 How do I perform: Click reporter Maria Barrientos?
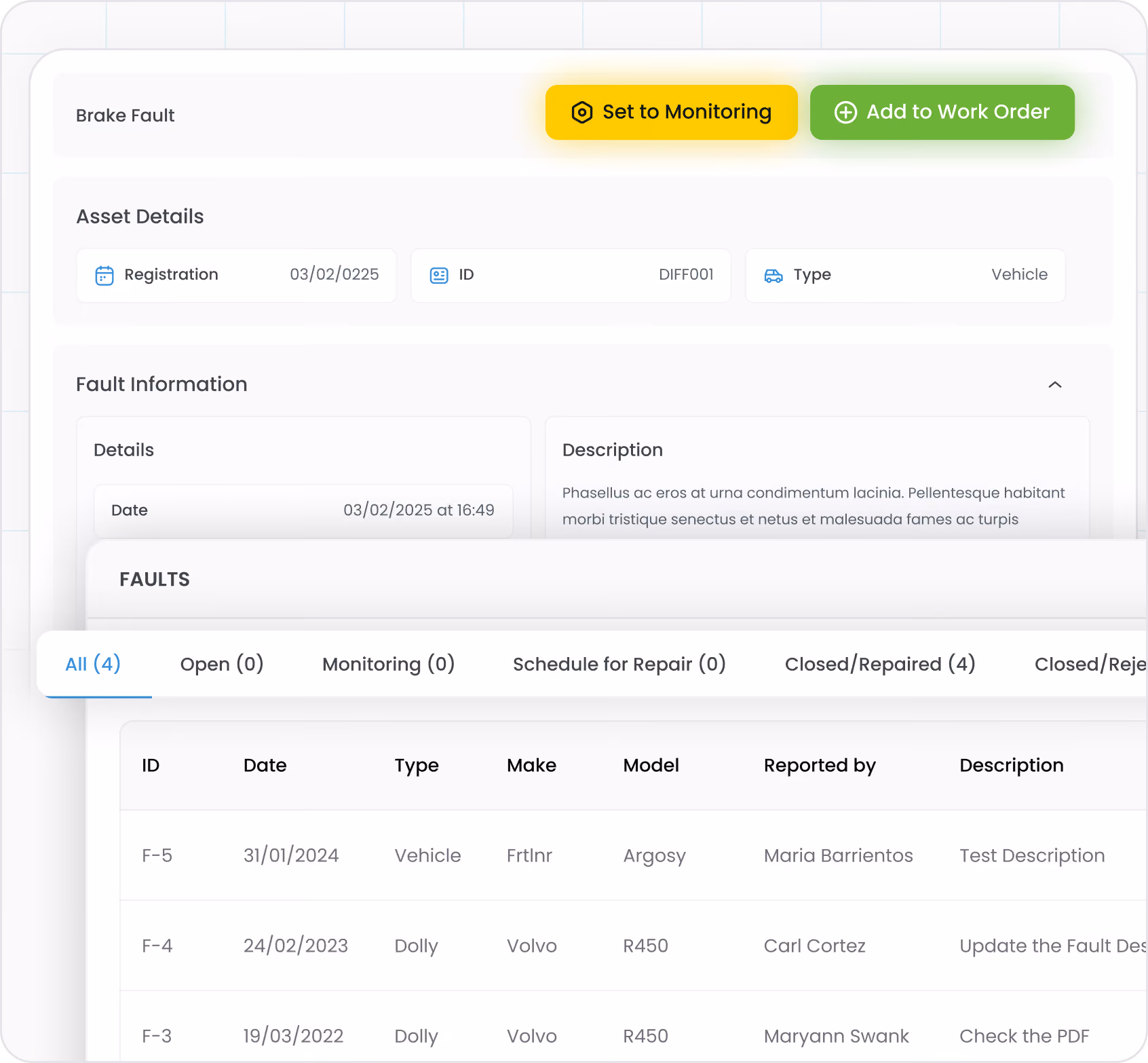click(x=838, y=855)
